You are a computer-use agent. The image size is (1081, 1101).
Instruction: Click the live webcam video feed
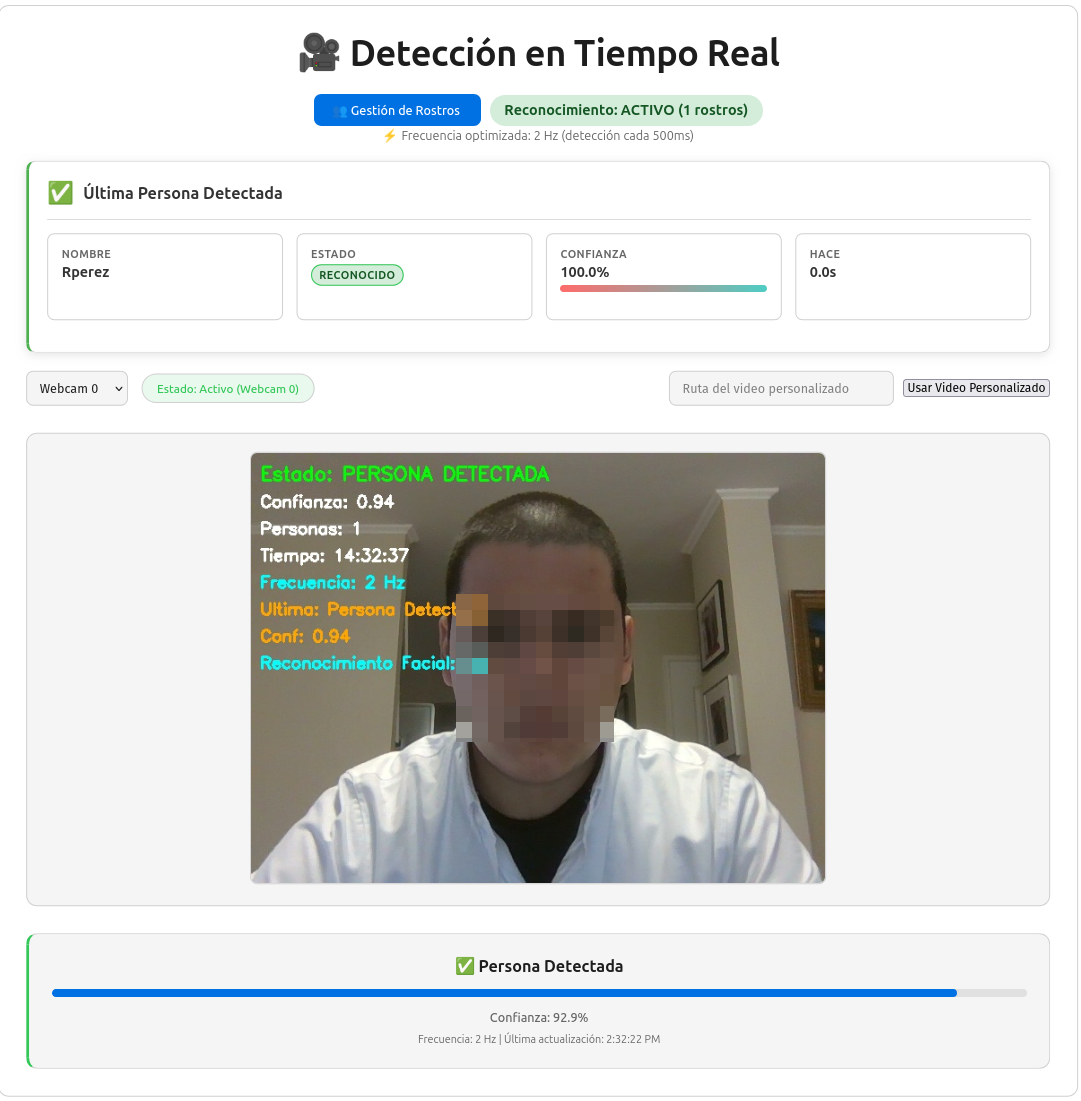[x=538, y=667]
